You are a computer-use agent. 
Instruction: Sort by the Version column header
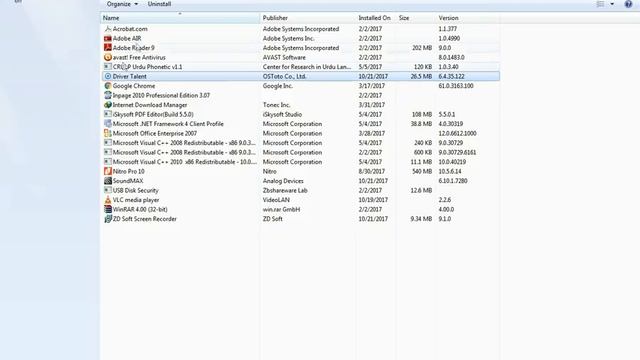[467, 18]
